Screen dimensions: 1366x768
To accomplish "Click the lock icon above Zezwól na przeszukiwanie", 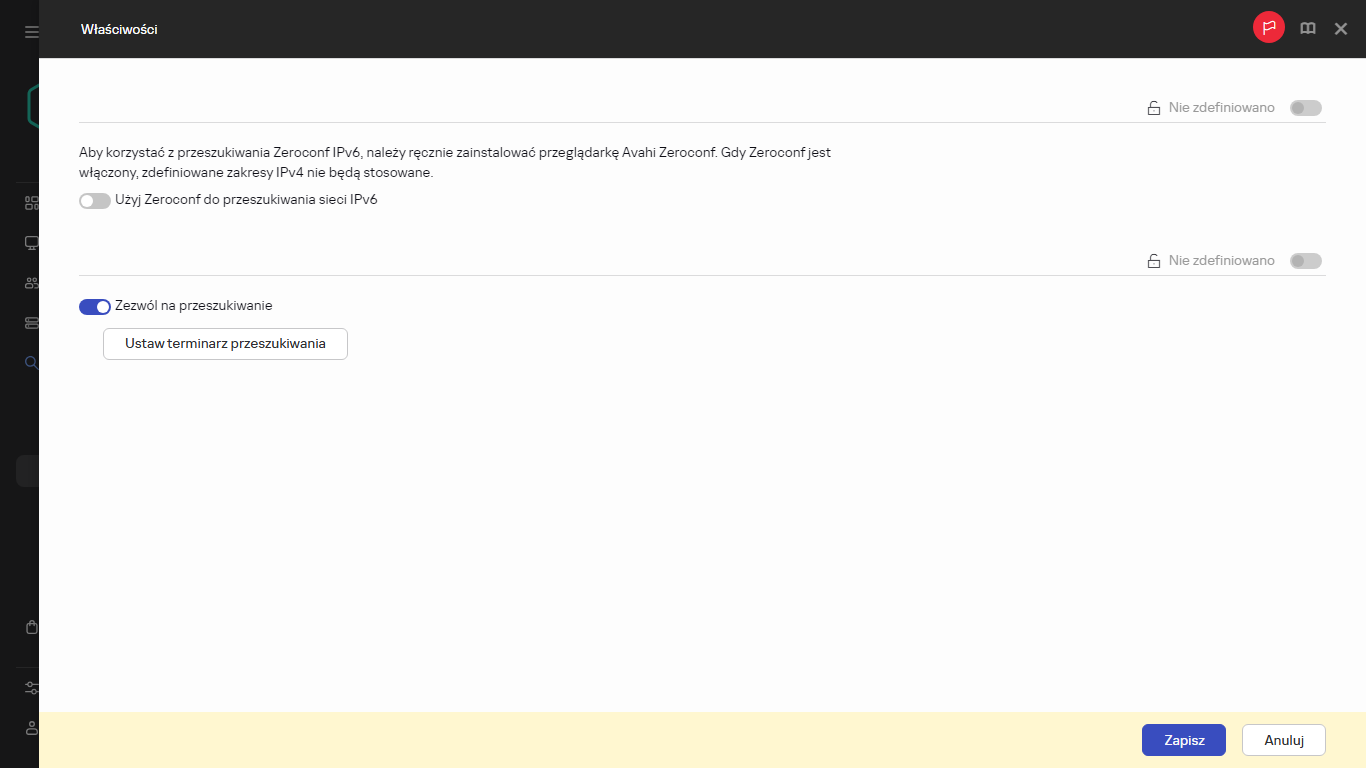I will click(1153, 261).
